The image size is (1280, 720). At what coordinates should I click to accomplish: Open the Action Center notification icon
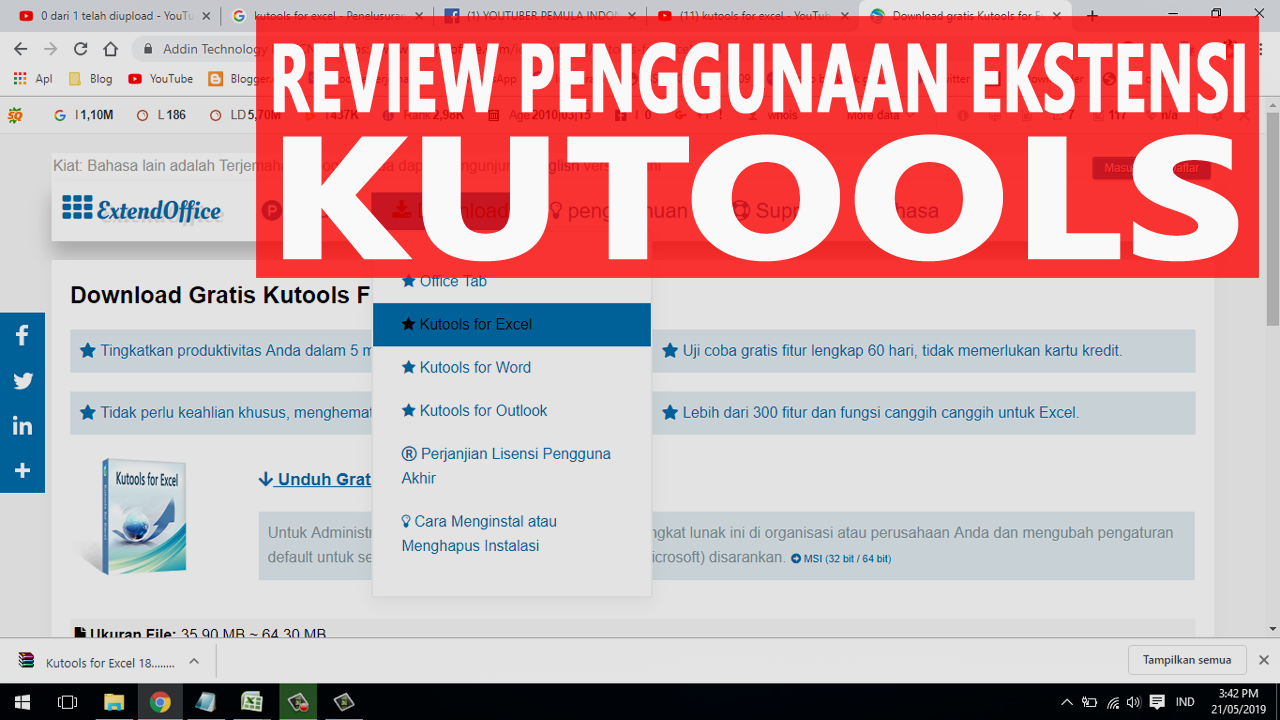point(1157,702)
